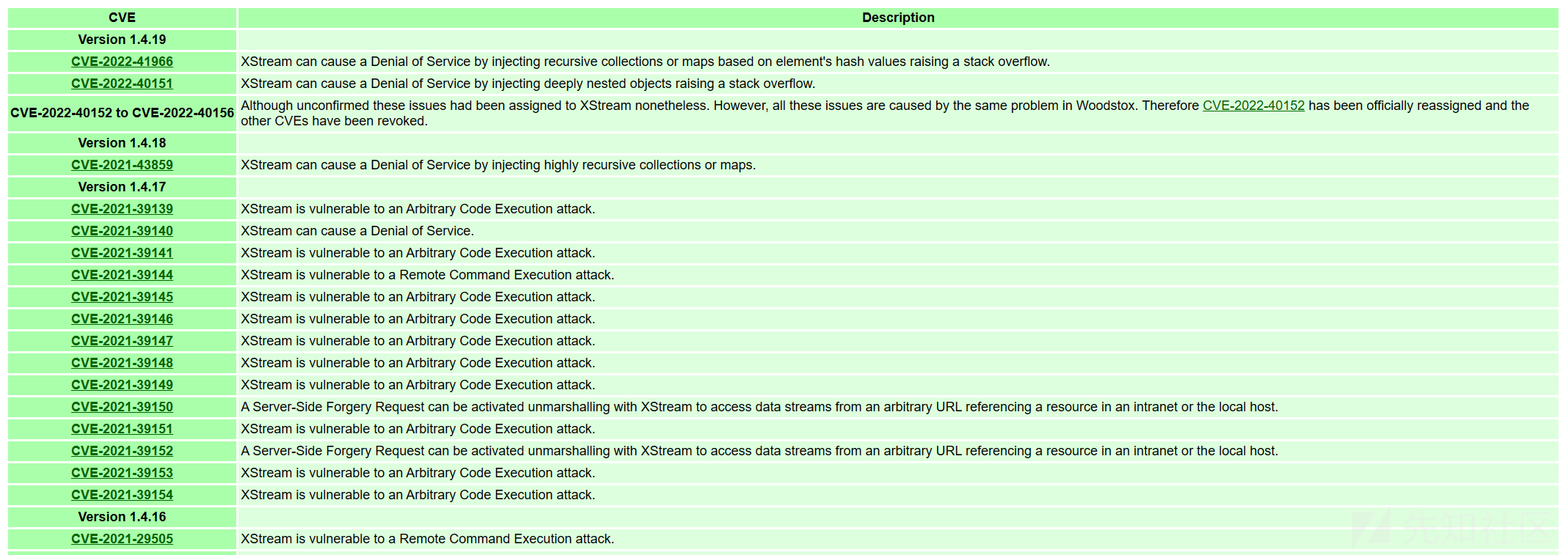Click the CVE-2021-39146 link
Viewport: 1568px width, 555px height.
point(122,319)
